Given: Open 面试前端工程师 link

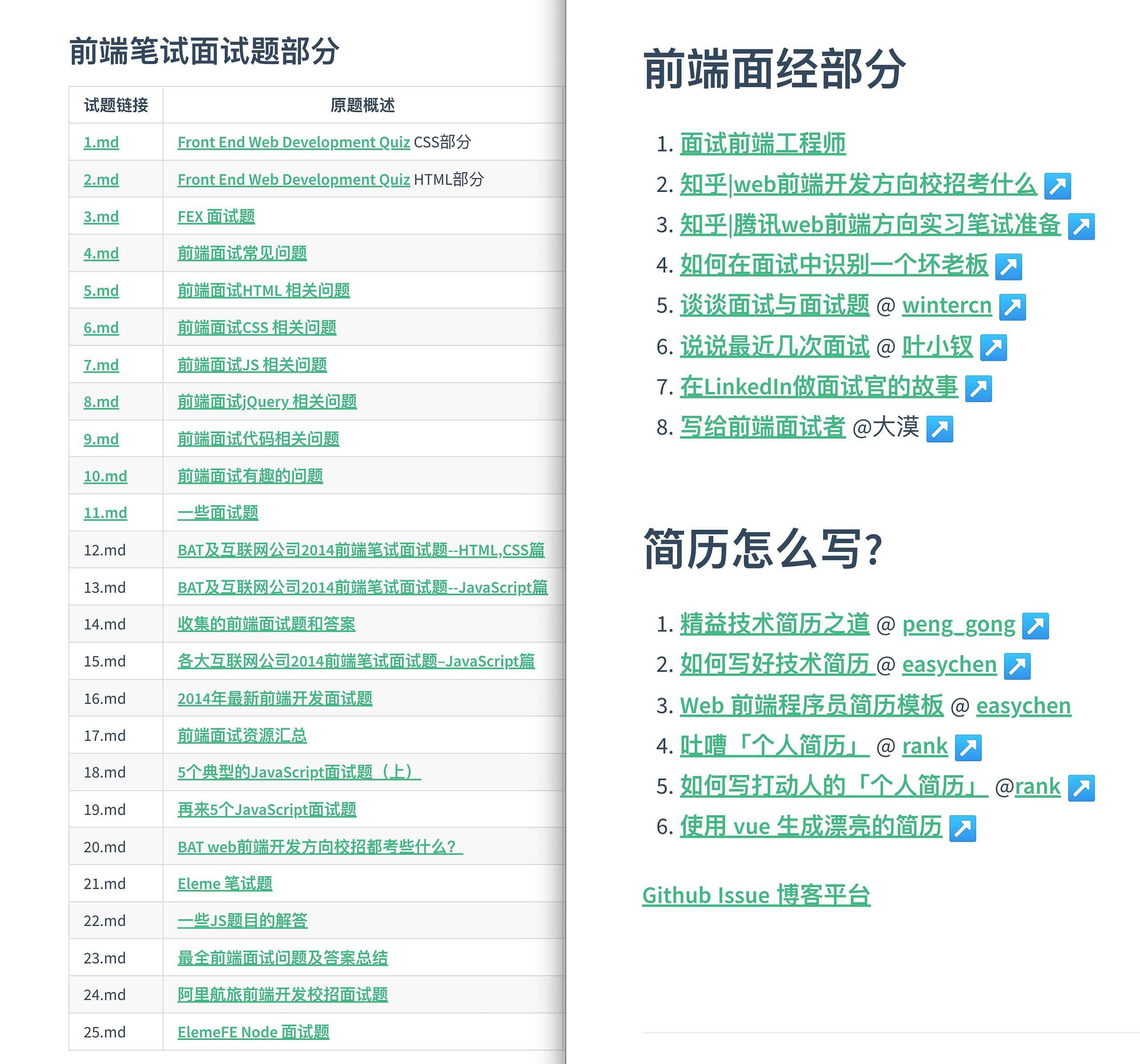Looking at the screenshot, I should point(763,143).
